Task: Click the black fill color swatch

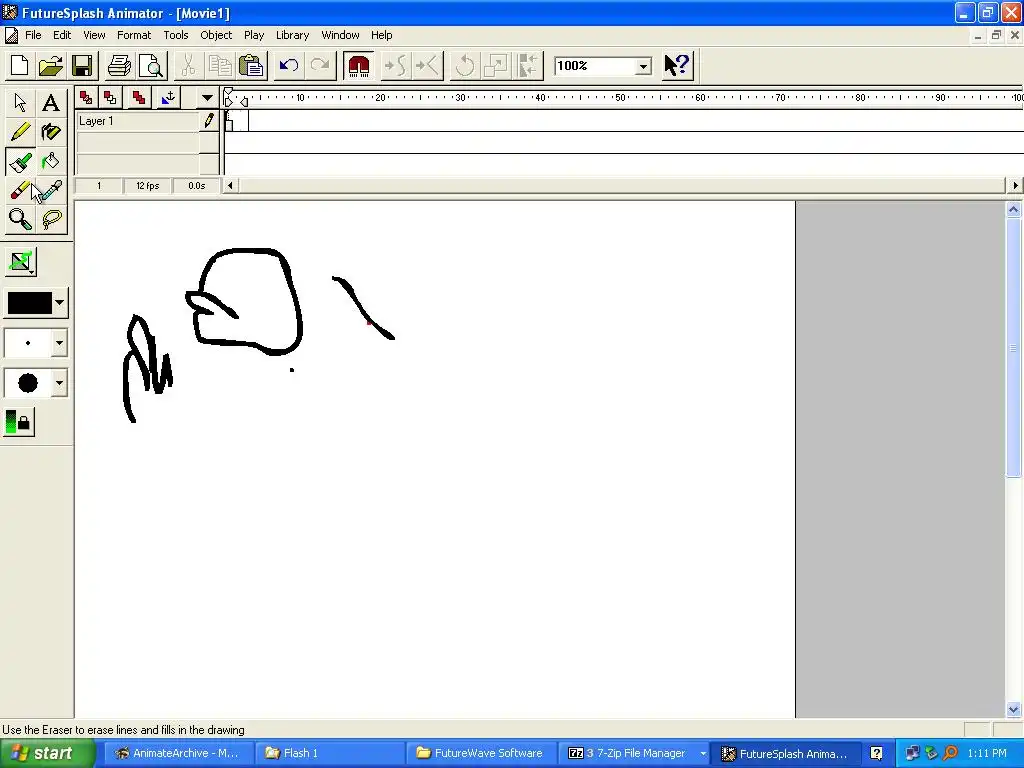Action: pos(29,303)
